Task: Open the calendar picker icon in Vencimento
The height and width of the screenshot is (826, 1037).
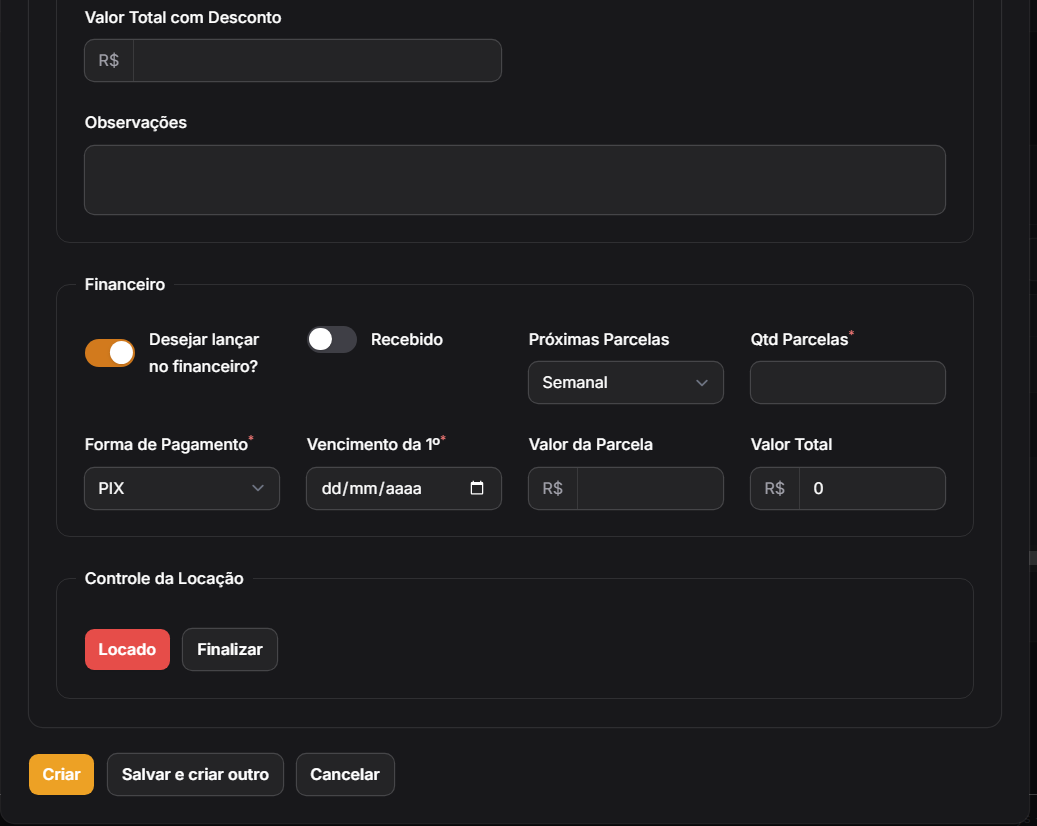Action: pos(477,488)
